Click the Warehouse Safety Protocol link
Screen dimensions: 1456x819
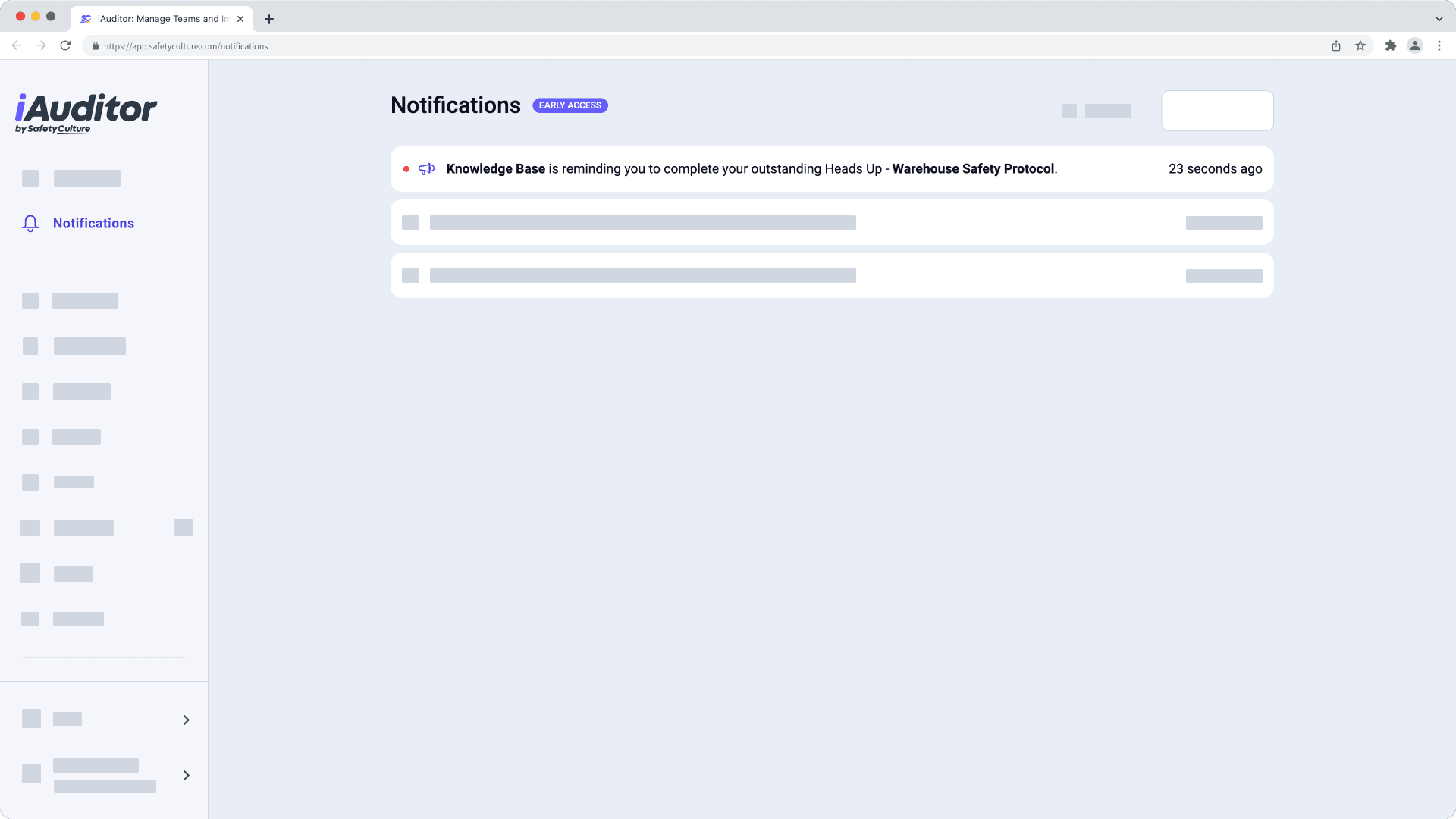(x=973, y=168)
